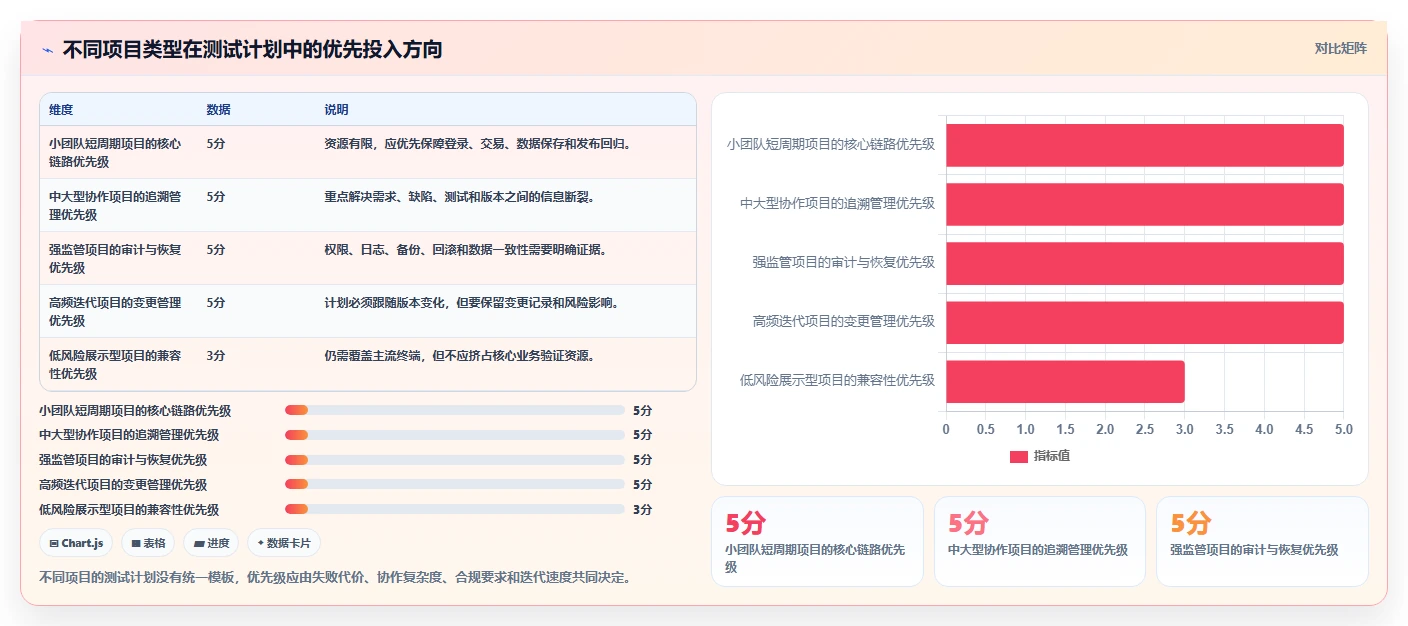Image resolution: width=1408 pixels, height=626 pixels.
Task: Click description 权限、日志、备份、回滚
Action: click(466, 249)
